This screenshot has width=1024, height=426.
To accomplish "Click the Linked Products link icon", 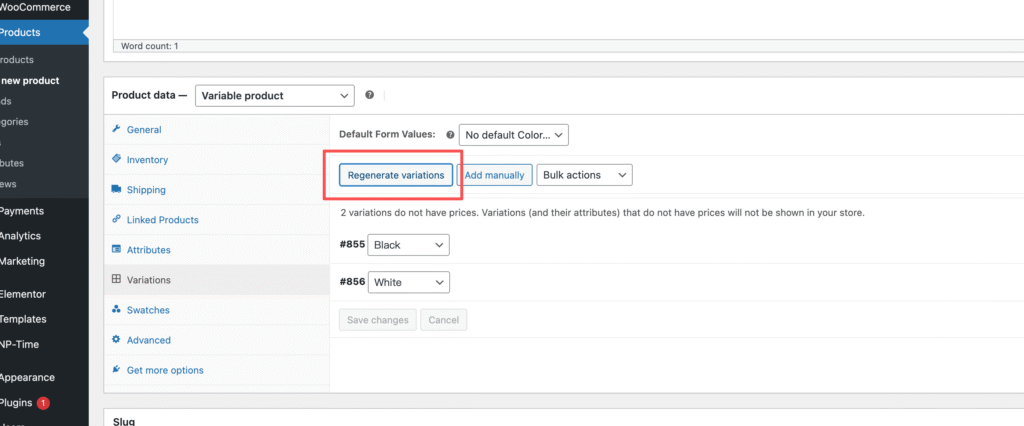I will (117, 219).
